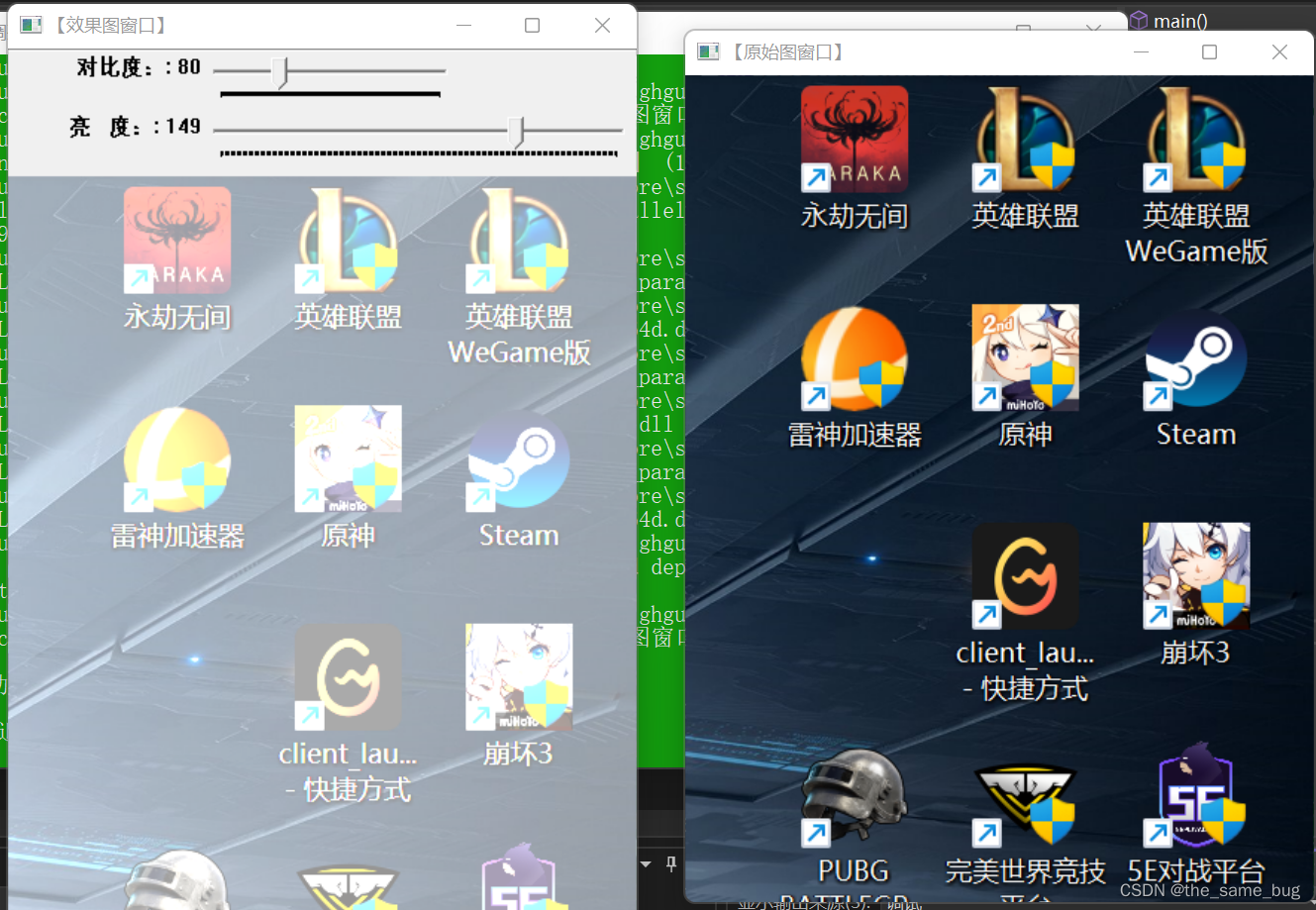
Task: Minimize the 原始图窗口 window
Action: pyautogui.click(x=1141, y=51)
